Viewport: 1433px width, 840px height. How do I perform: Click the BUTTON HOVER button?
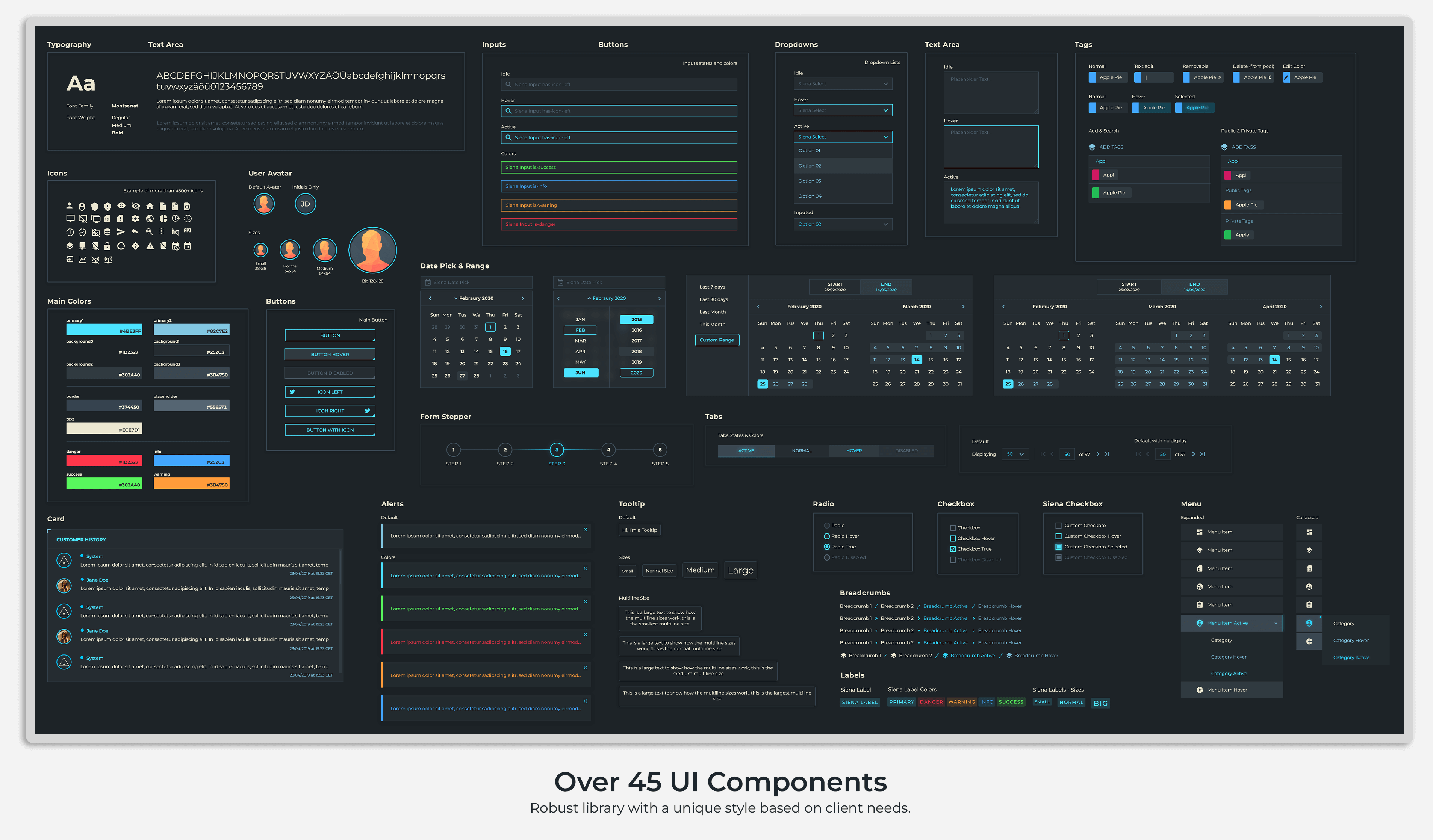point(330,355)
